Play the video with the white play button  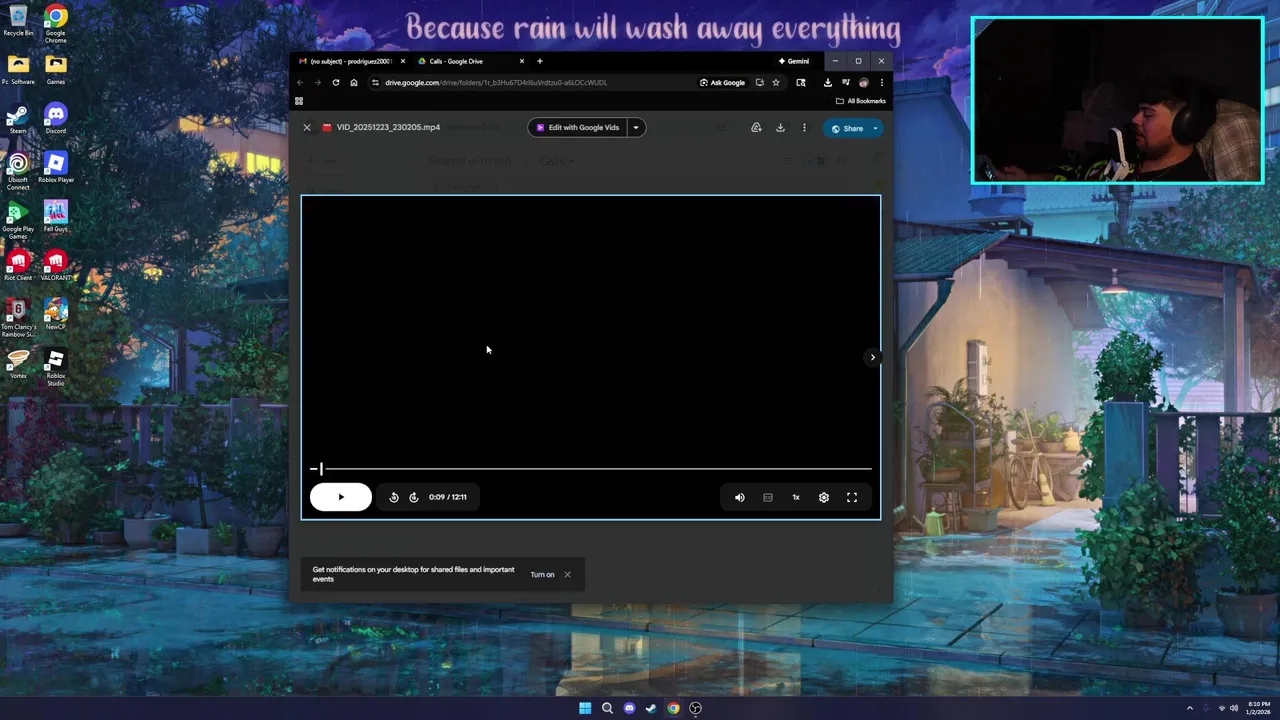coord(340,497)
